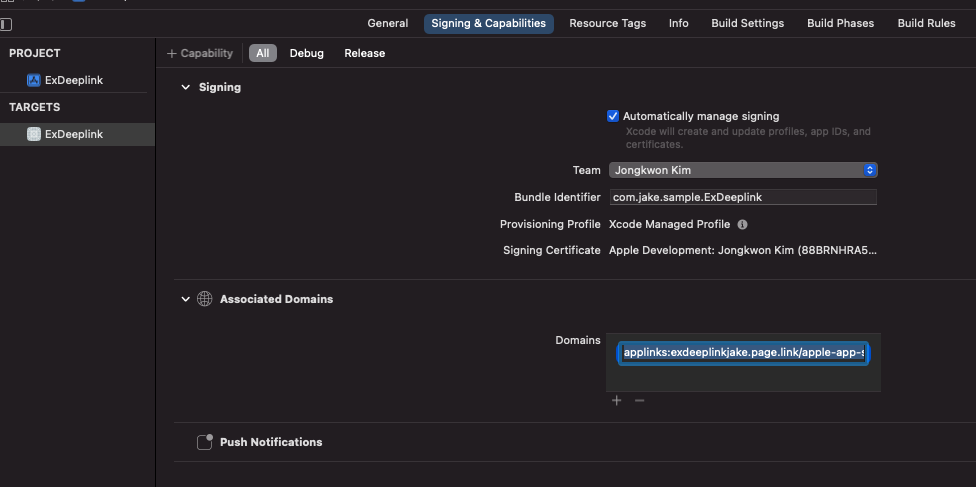This screenshot has height=487, width=976.
Task: Collapse the Associated Domains section
Action: click(x=185, y=299)
